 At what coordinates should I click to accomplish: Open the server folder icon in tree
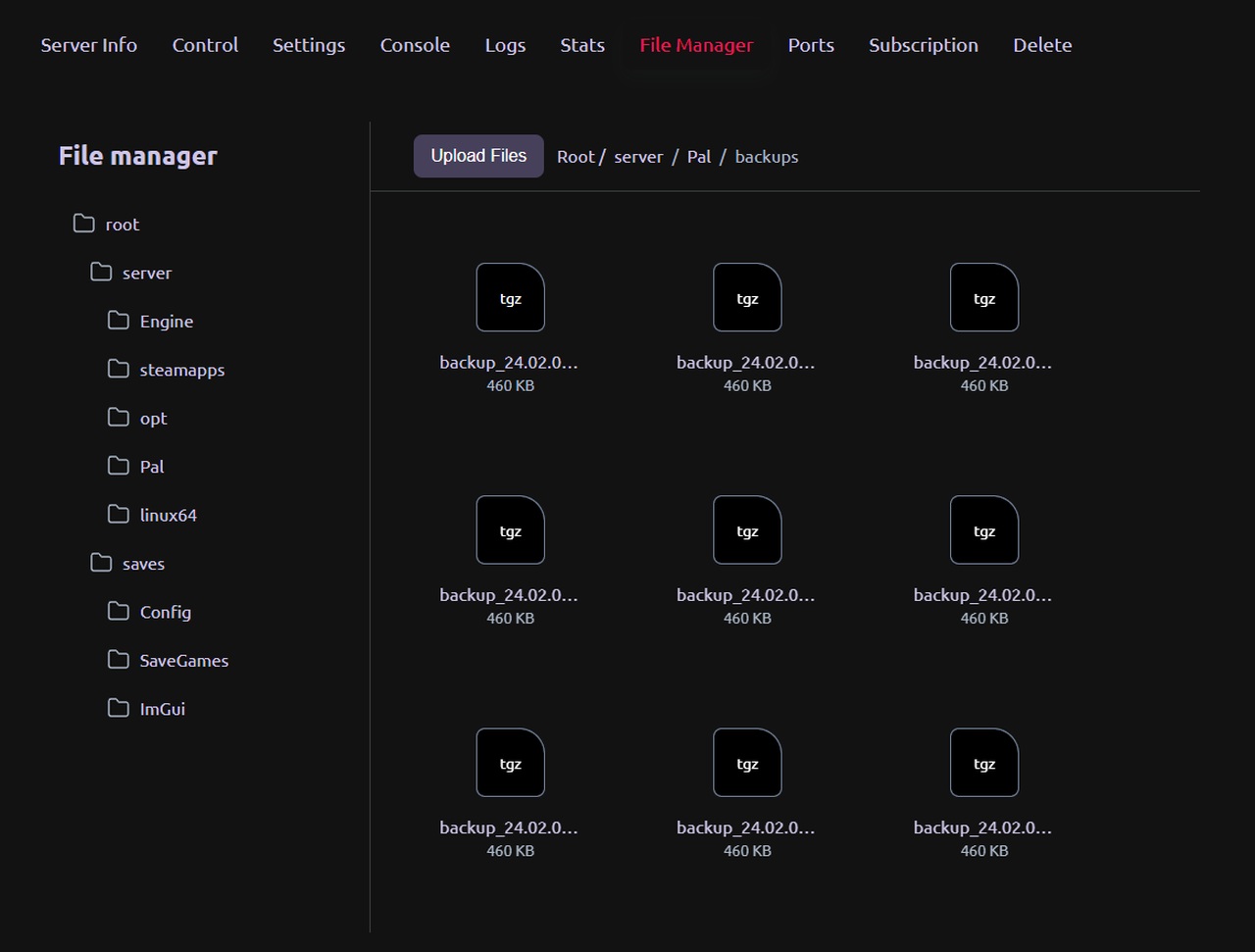101,272
